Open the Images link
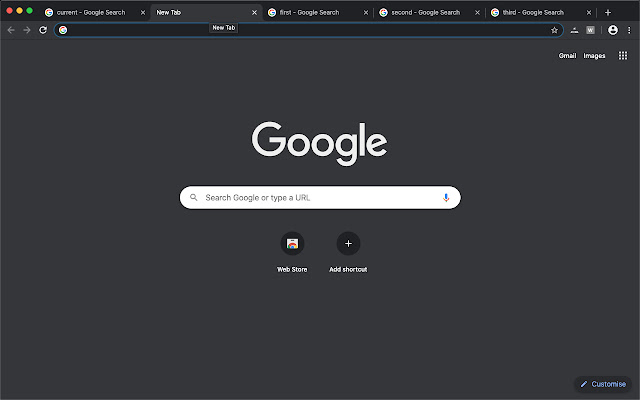 point(594,56)
